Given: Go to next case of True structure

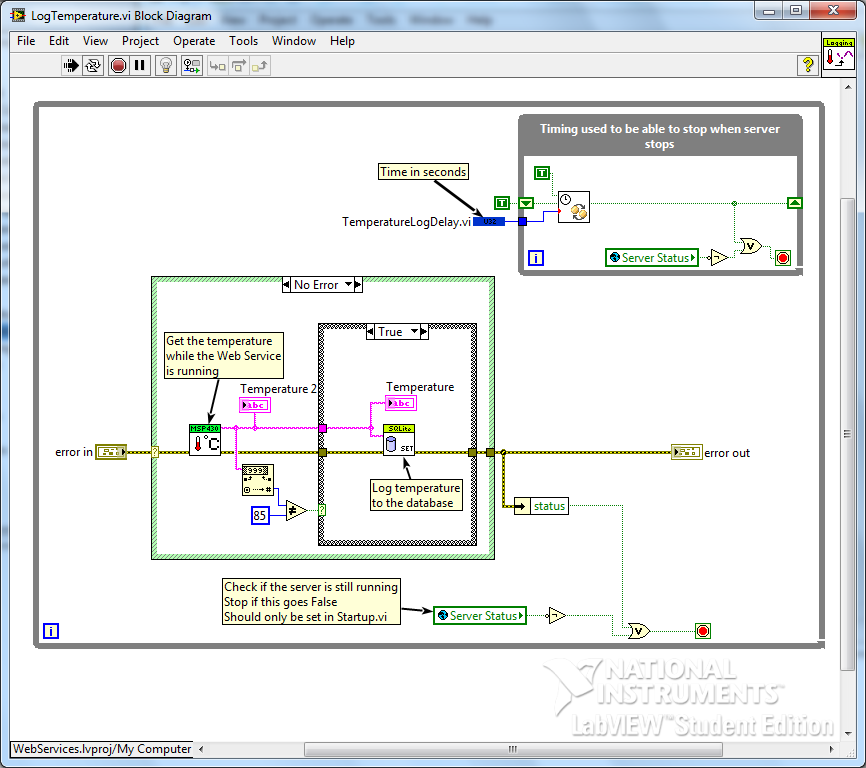Looking at the screenshot, I should 424,332.
